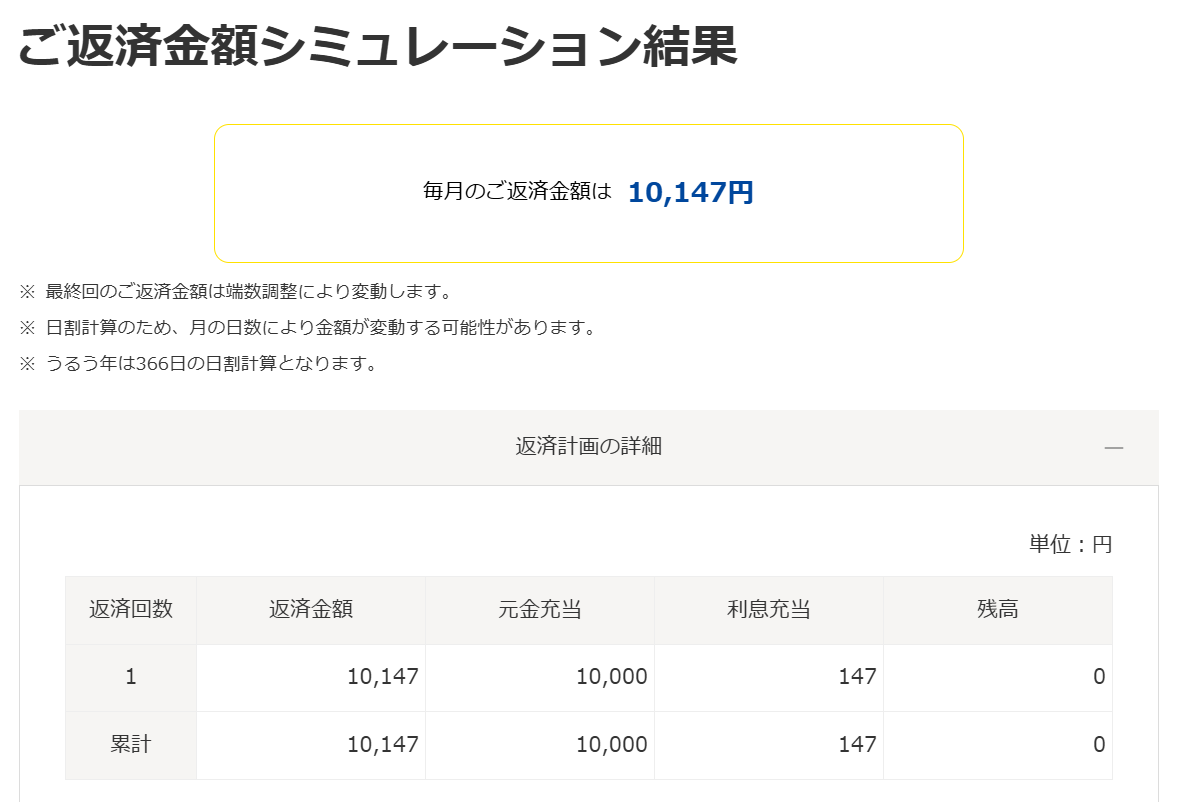Select the row 1 repayment count cell
The width and height of the screenshot is (1180, 802).
point(131,678)
